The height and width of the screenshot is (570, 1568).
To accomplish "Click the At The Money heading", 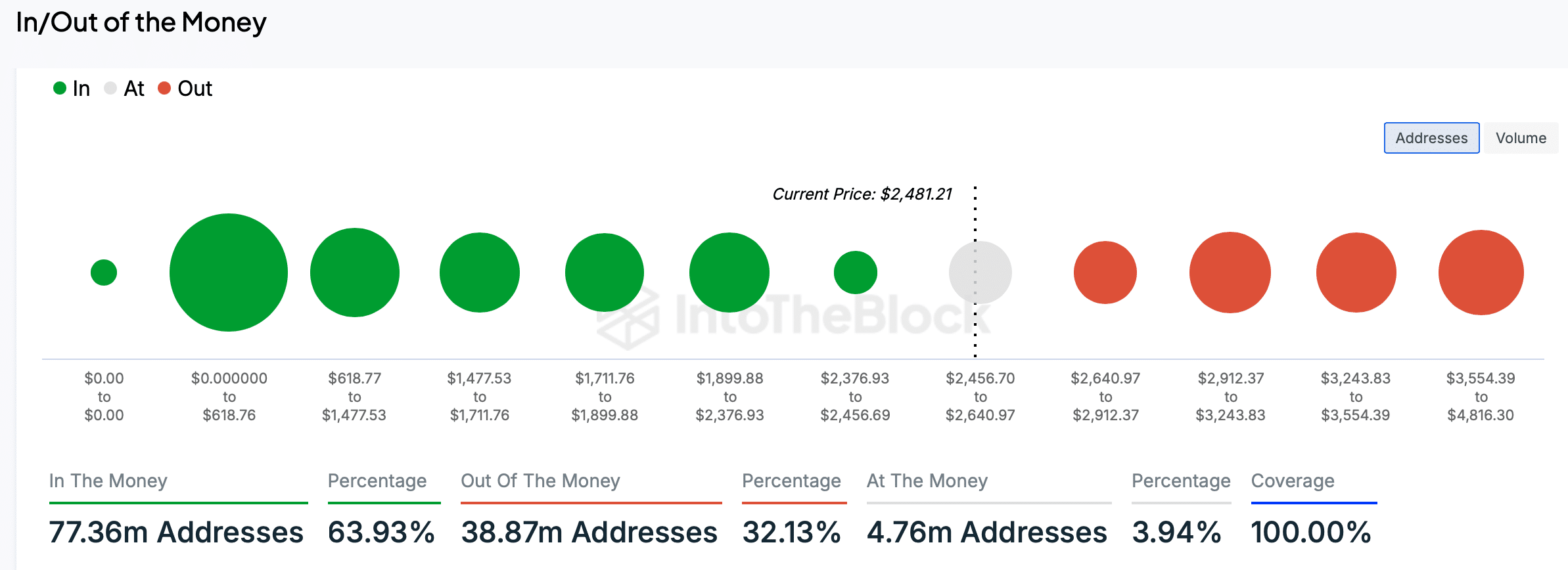I will pos(927,481).
